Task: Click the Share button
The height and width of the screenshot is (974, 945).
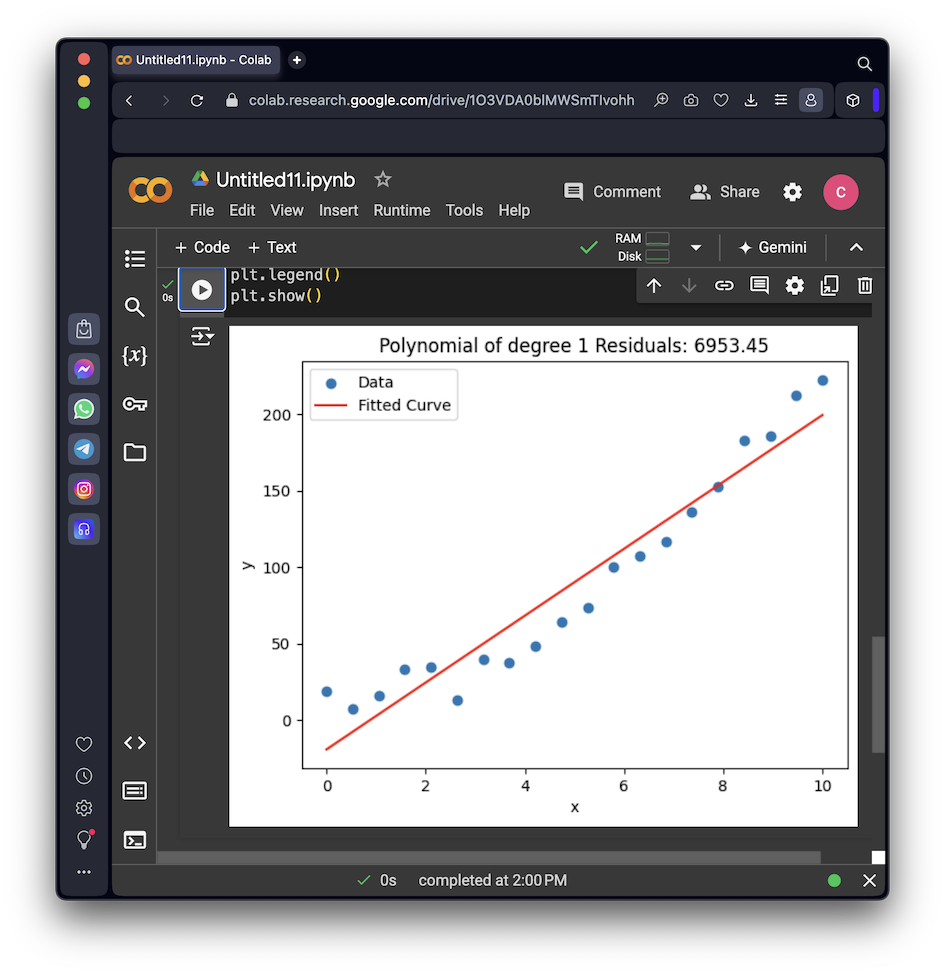Action: coord(725,192)
